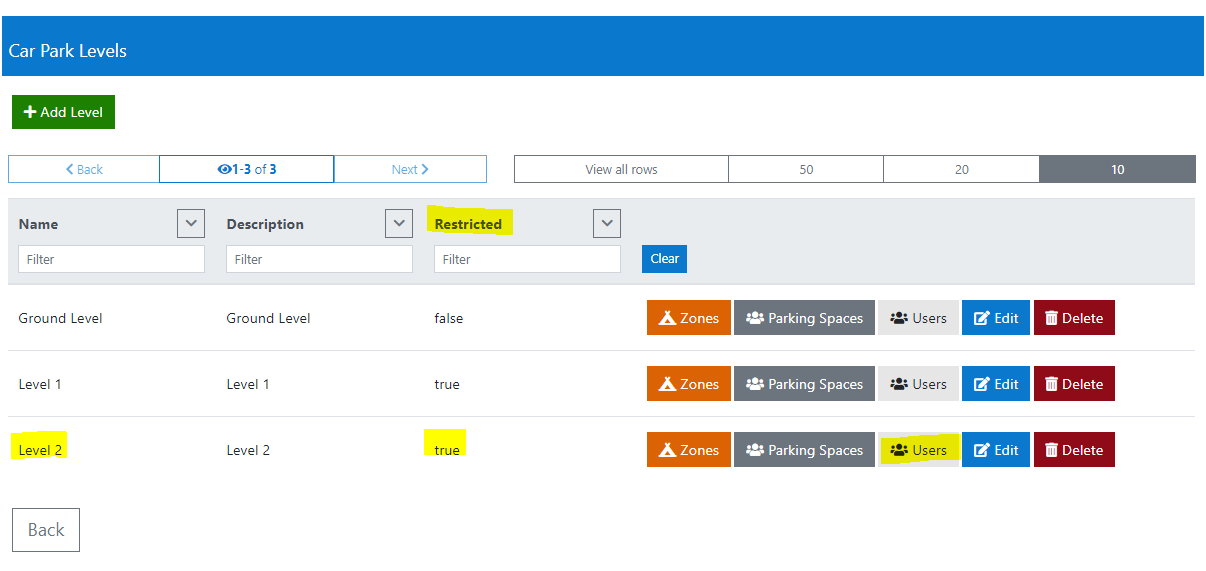Open Zones for Ground Level
The height and width of the screenshot is (571, 1206).
688,318
